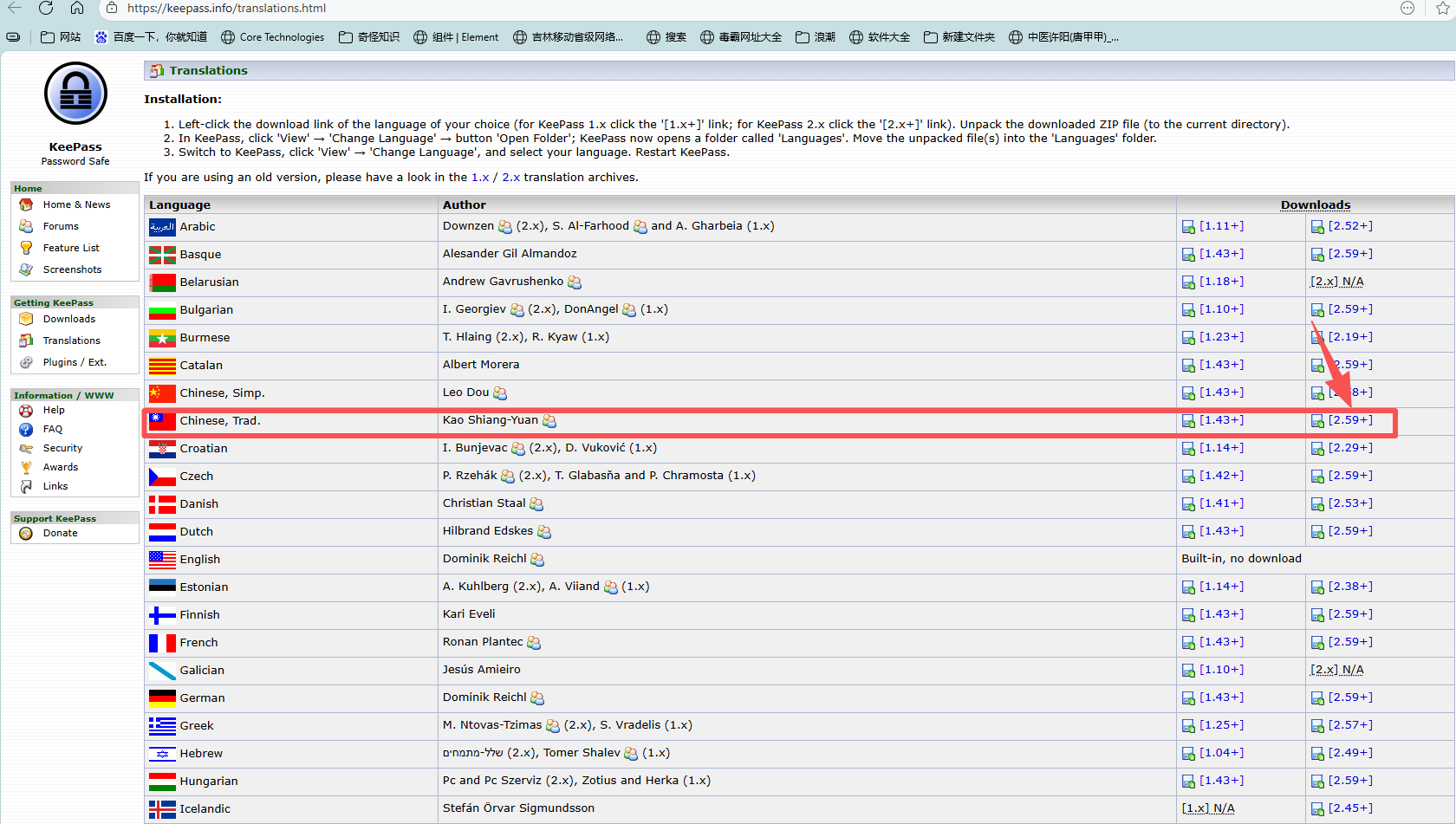
Task: Click the Arabic flag icon
Action: point(162,227)
